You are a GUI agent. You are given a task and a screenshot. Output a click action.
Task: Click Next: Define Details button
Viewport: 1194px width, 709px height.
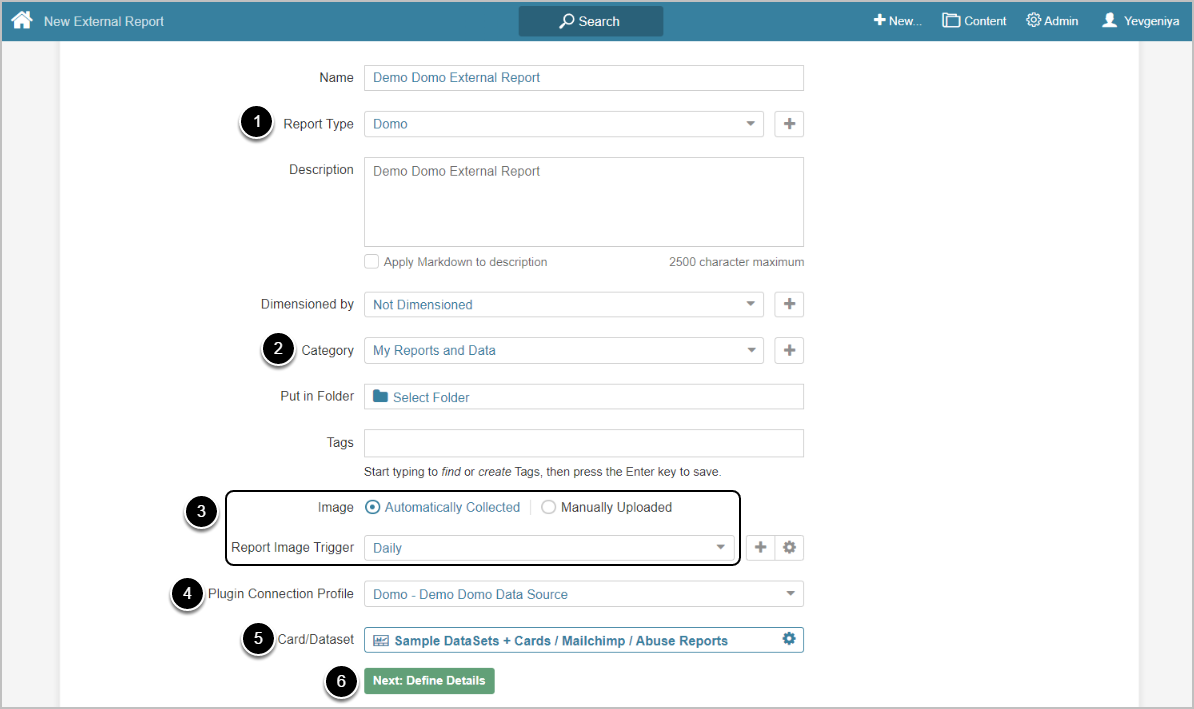click(429, 681)
